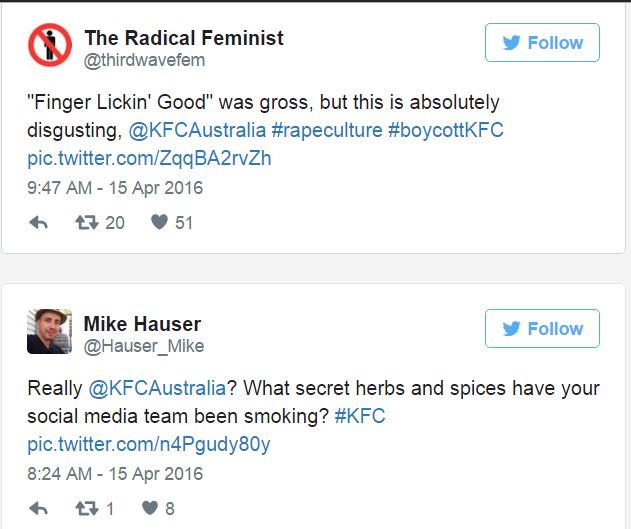This screenshot has height=529, width=631.
Task: Click Mike Hauser's profile photo
Action: pos(49,331)
